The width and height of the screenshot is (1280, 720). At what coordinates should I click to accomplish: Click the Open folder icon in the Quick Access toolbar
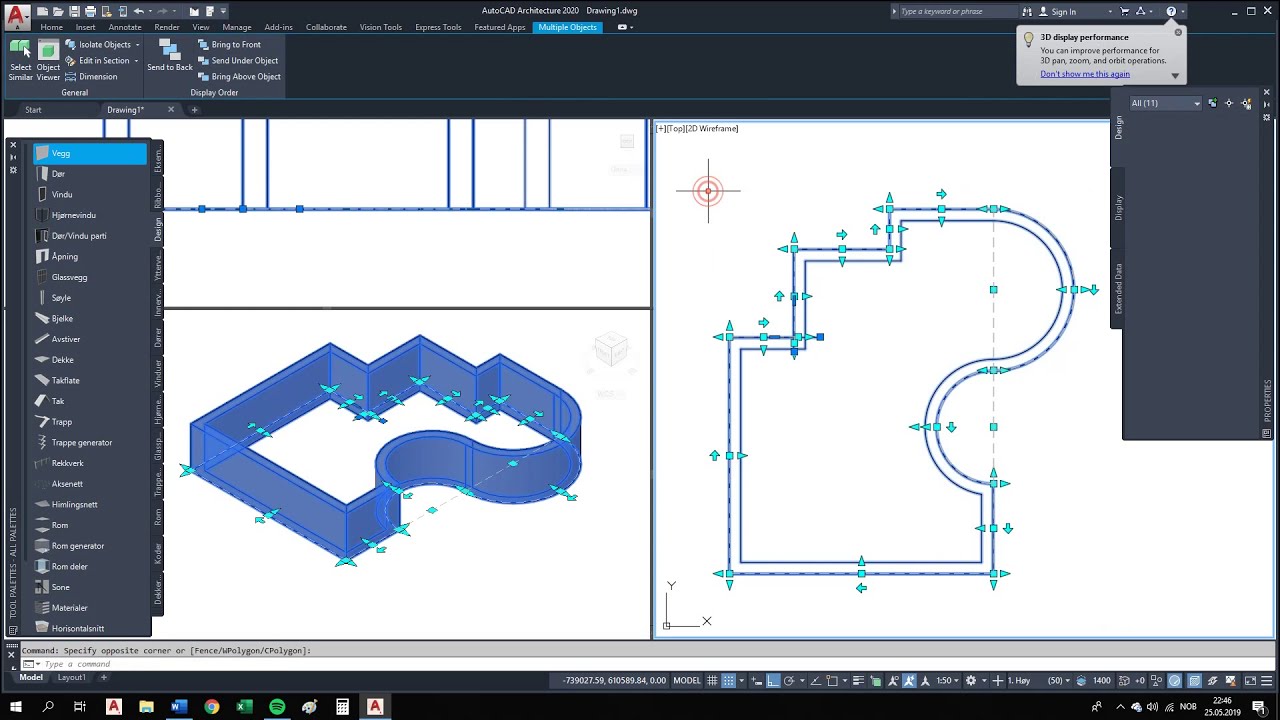click(60, 11)
